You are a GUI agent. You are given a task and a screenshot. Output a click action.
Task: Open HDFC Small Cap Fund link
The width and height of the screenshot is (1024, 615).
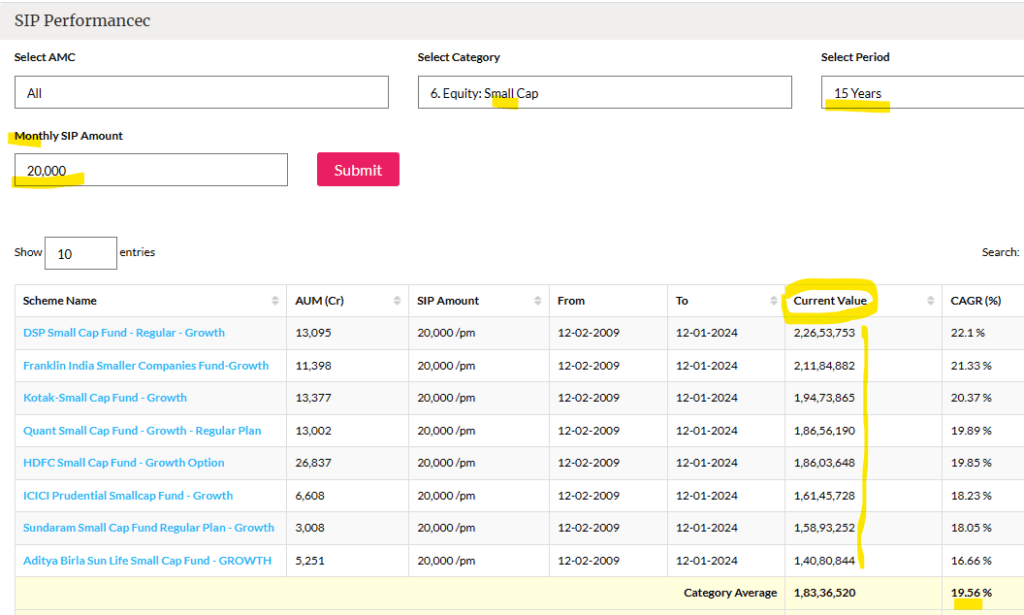[x=123, y=463]
